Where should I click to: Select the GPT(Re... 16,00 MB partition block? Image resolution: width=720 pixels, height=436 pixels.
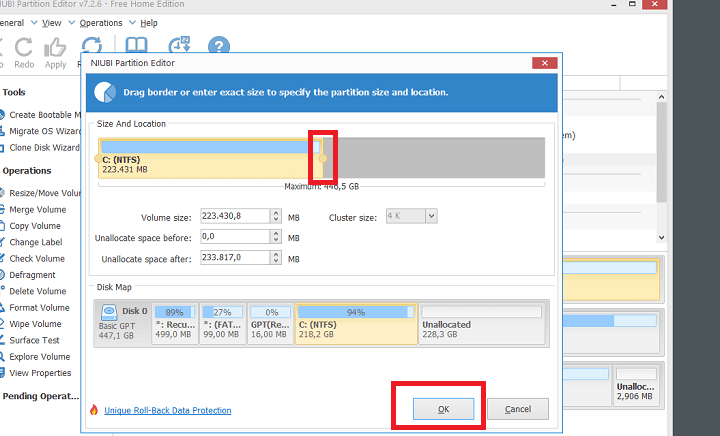270,323
